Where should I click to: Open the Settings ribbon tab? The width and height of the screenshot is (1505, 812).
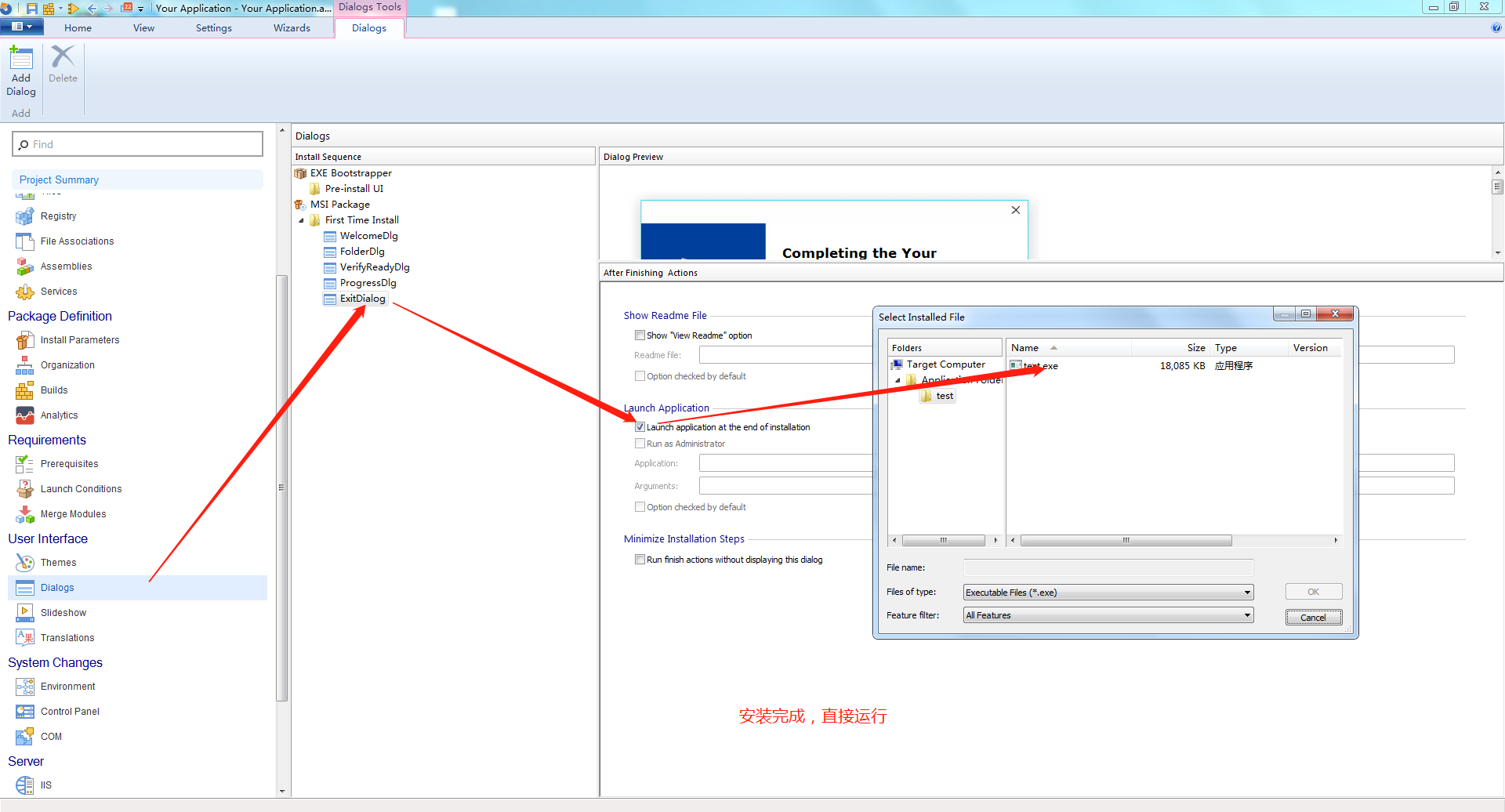click(213, 27)
